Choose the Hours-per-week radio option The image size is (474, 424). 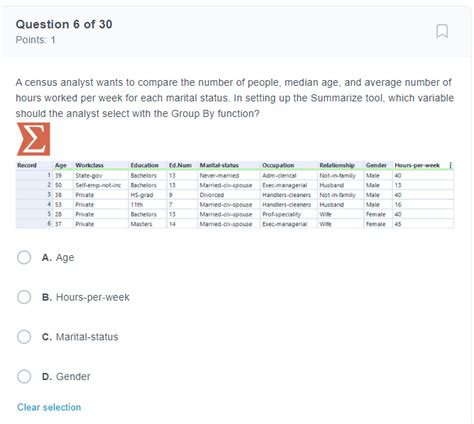(x=24, y=297)
